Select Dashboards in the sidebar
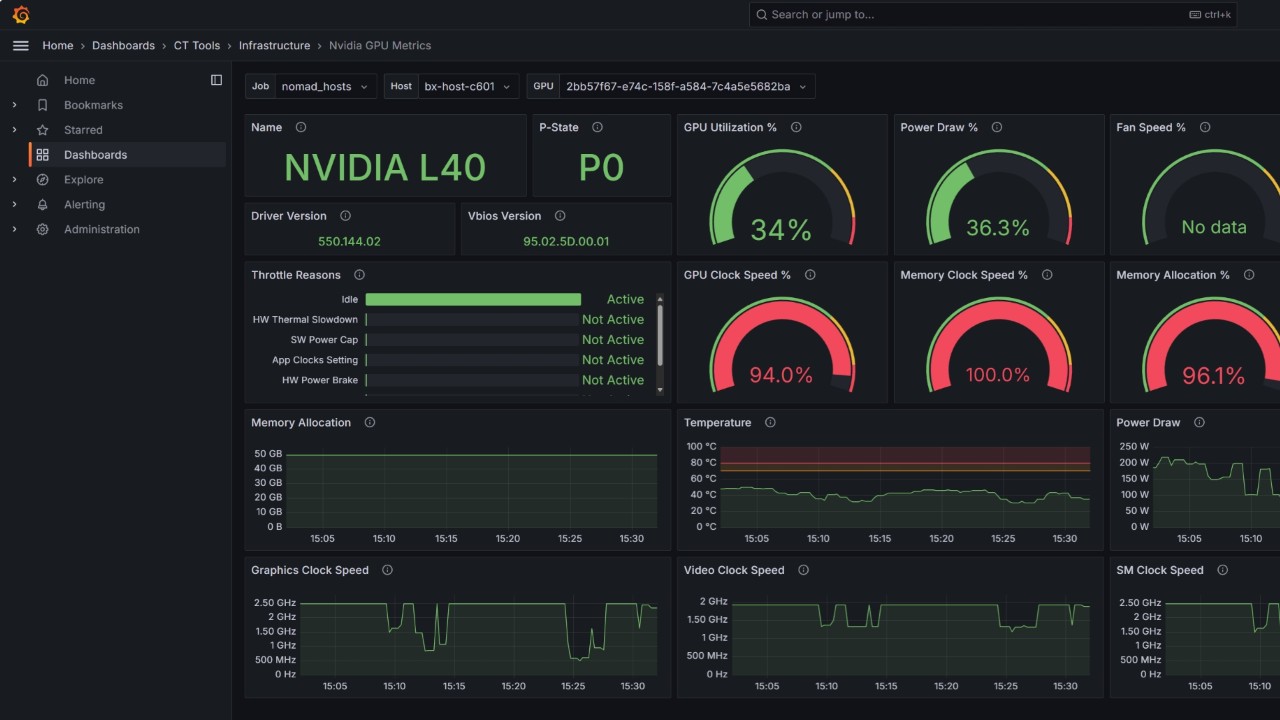 click(95, 155)
